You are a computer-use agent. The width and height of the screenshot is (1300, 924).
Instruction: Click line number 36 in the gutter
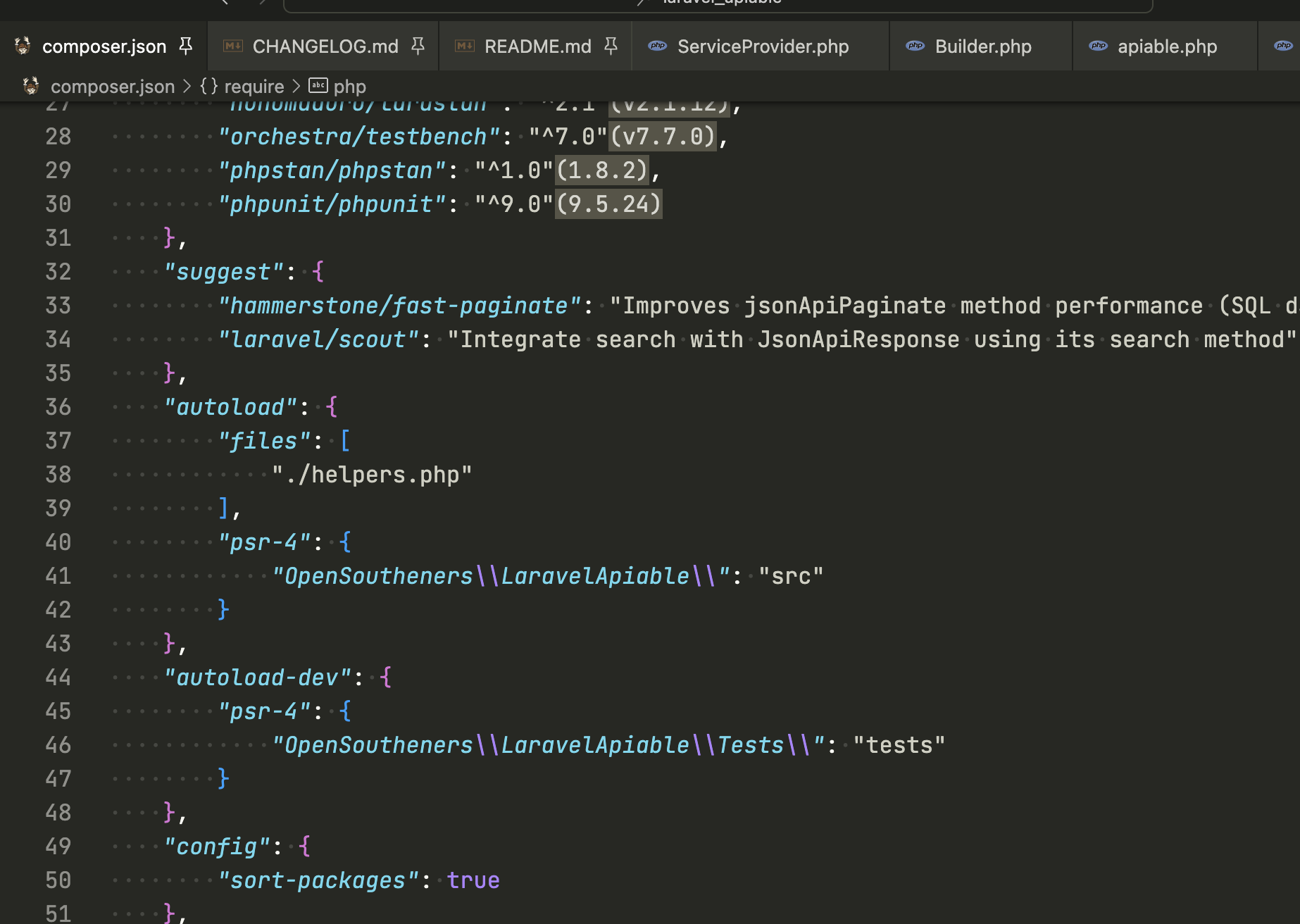pos(58,407)
